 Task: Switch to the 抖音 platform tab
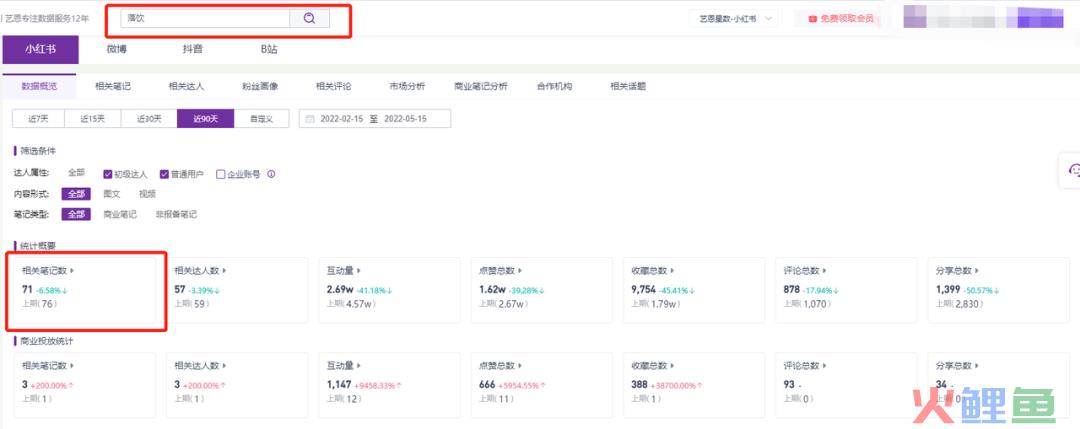(192, 49)
